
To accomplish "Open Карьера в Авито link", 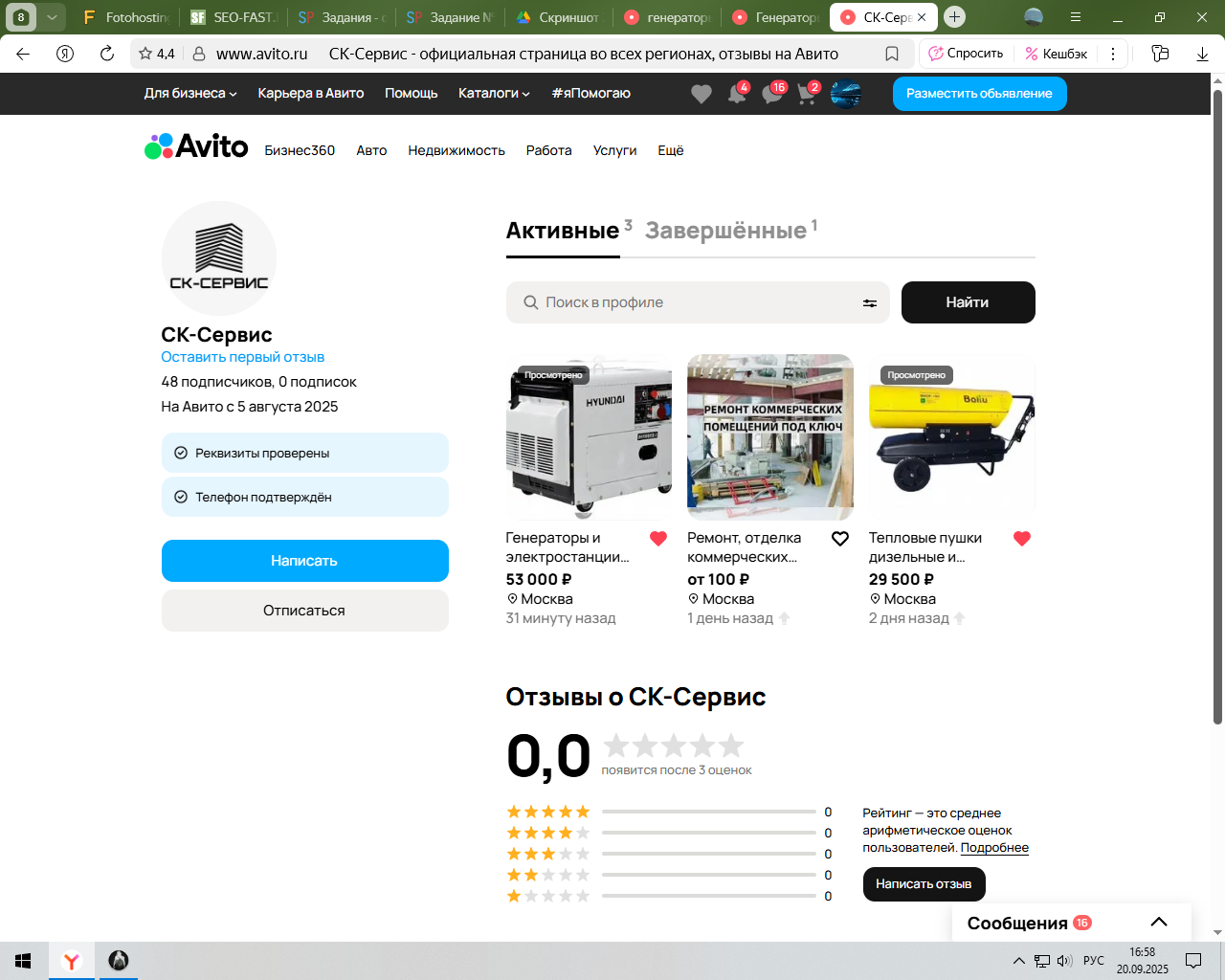I will point(311,94).
